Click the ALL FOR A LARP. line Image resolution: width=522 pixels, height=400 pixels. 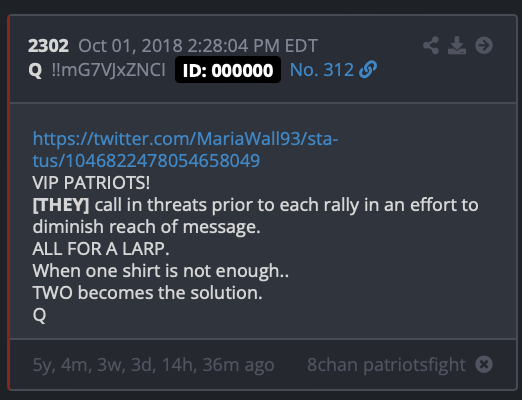(x=101, y=249)
